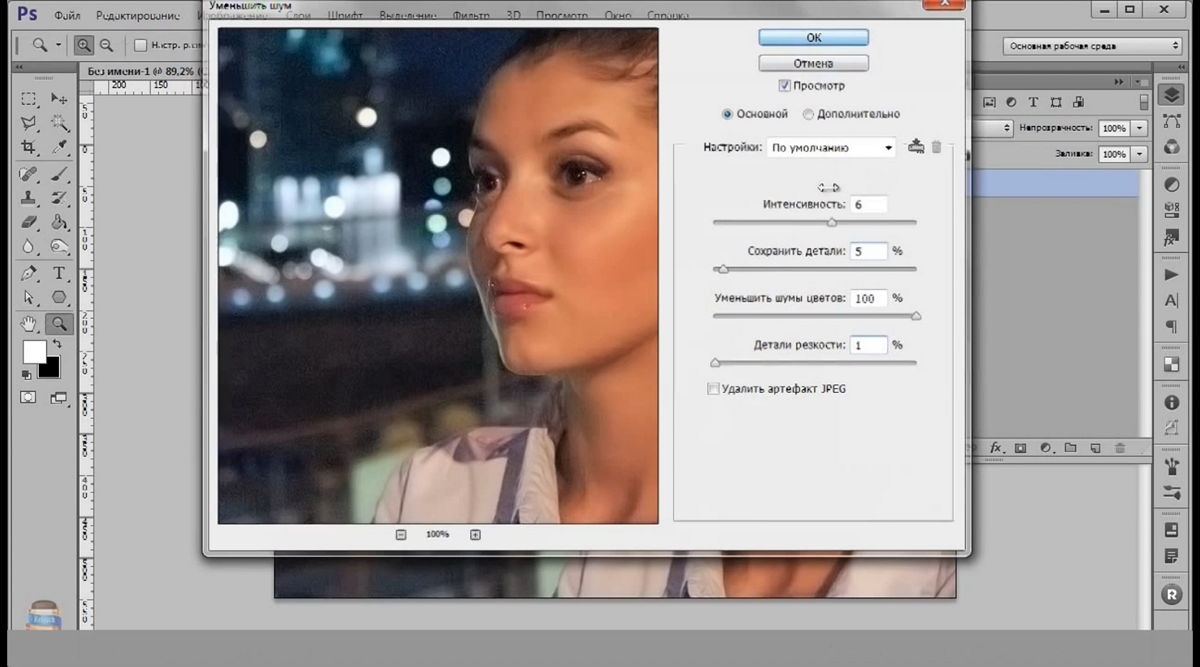
Task: Select the Pen tool
Action: tap(29, 273)
